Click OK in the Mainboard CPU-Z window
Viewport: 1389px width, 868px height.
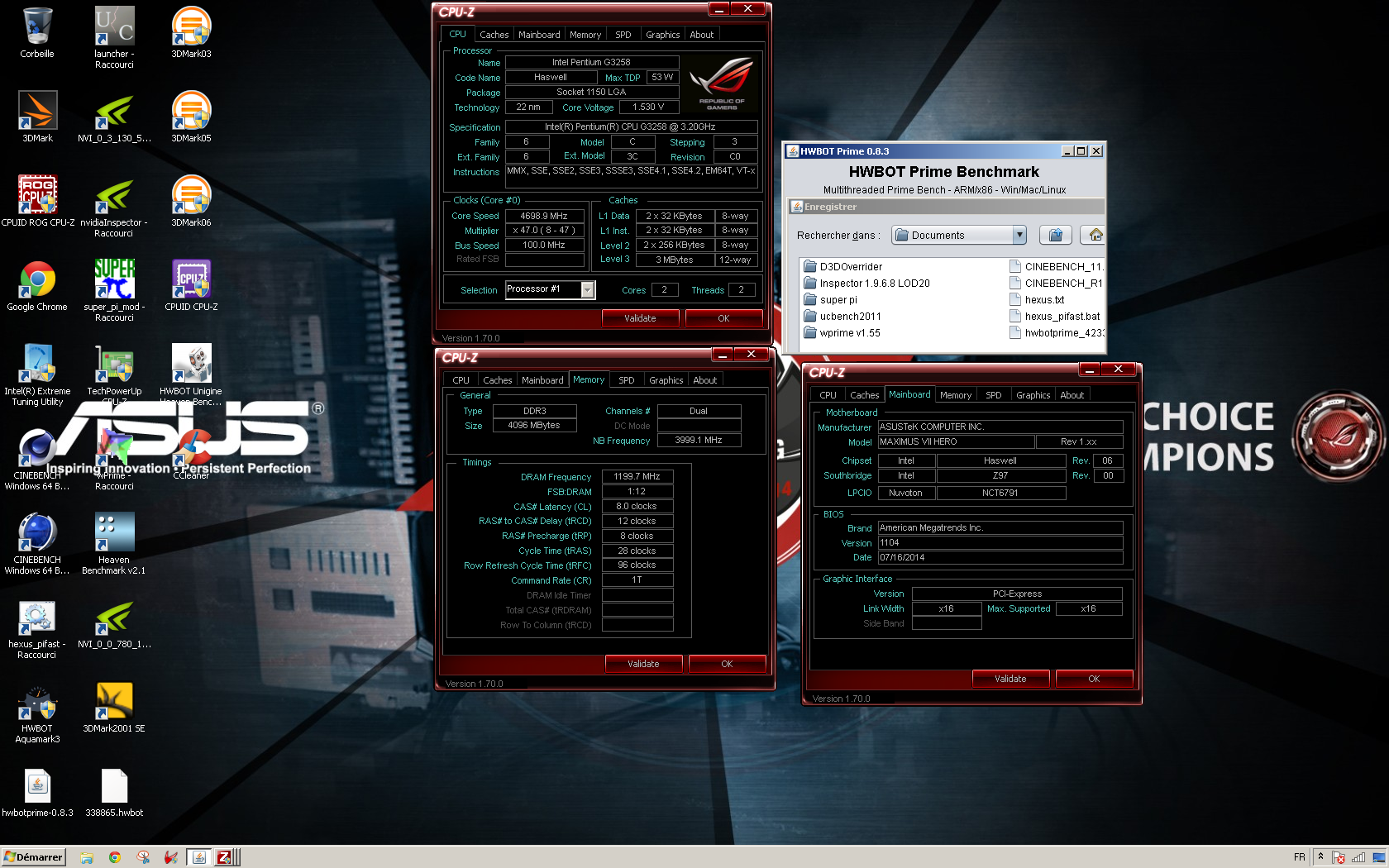(1094, 679)
